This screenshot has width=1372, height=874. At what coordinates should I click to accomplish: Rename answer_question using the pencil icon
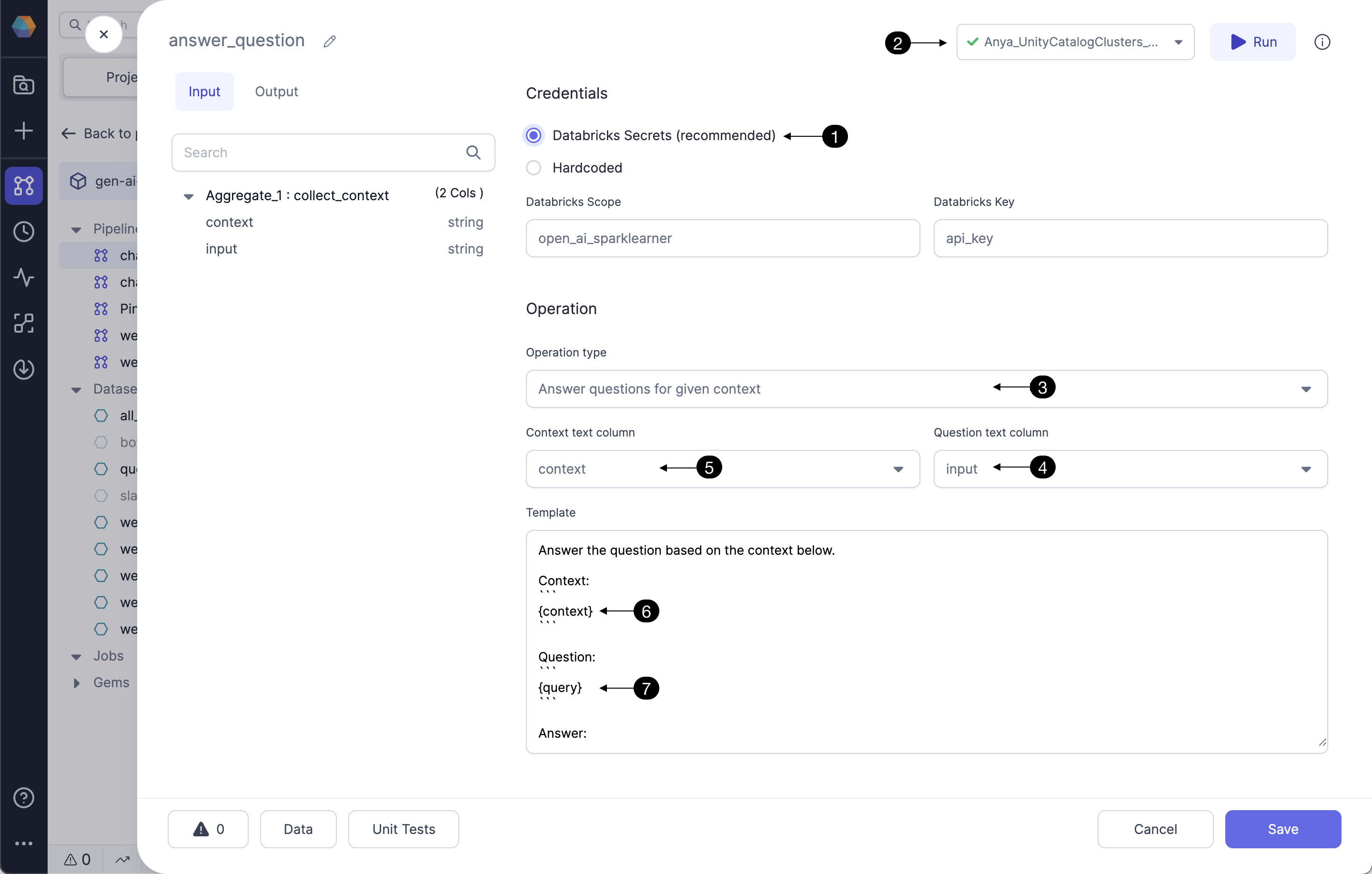[x=329, y=41]
